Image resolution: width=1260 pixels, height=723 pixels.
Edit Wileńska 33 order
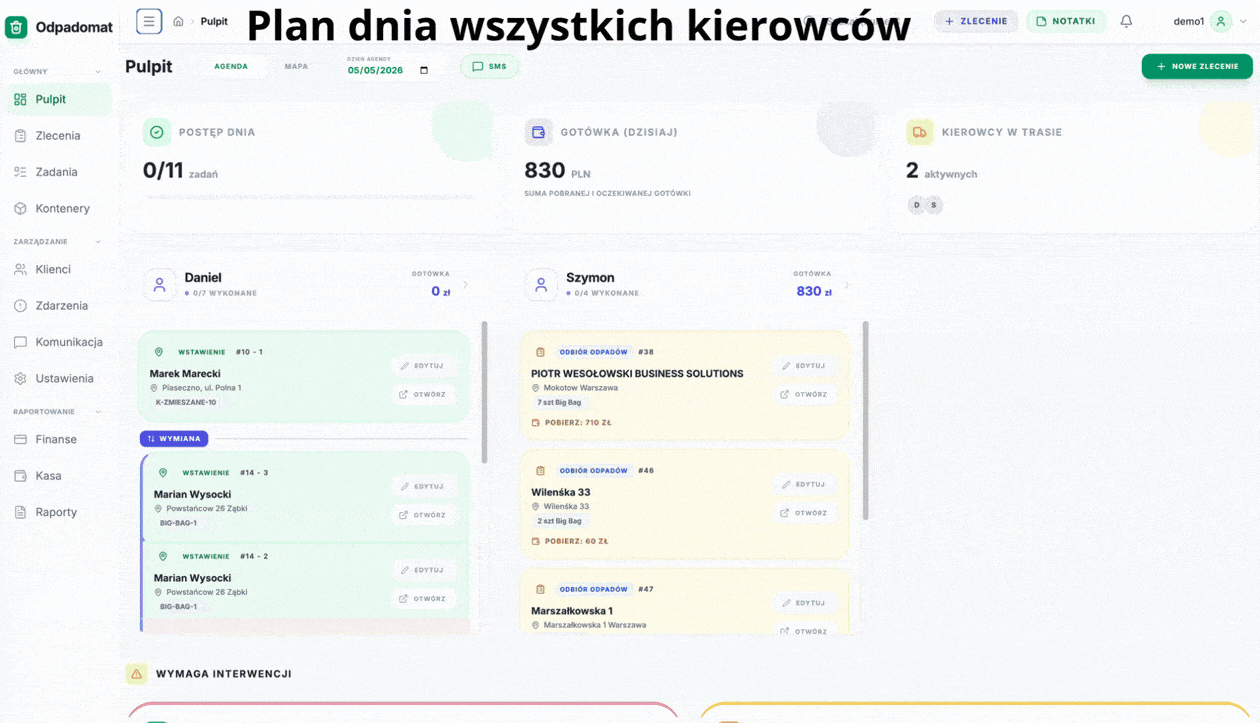(x=805, y=484)
